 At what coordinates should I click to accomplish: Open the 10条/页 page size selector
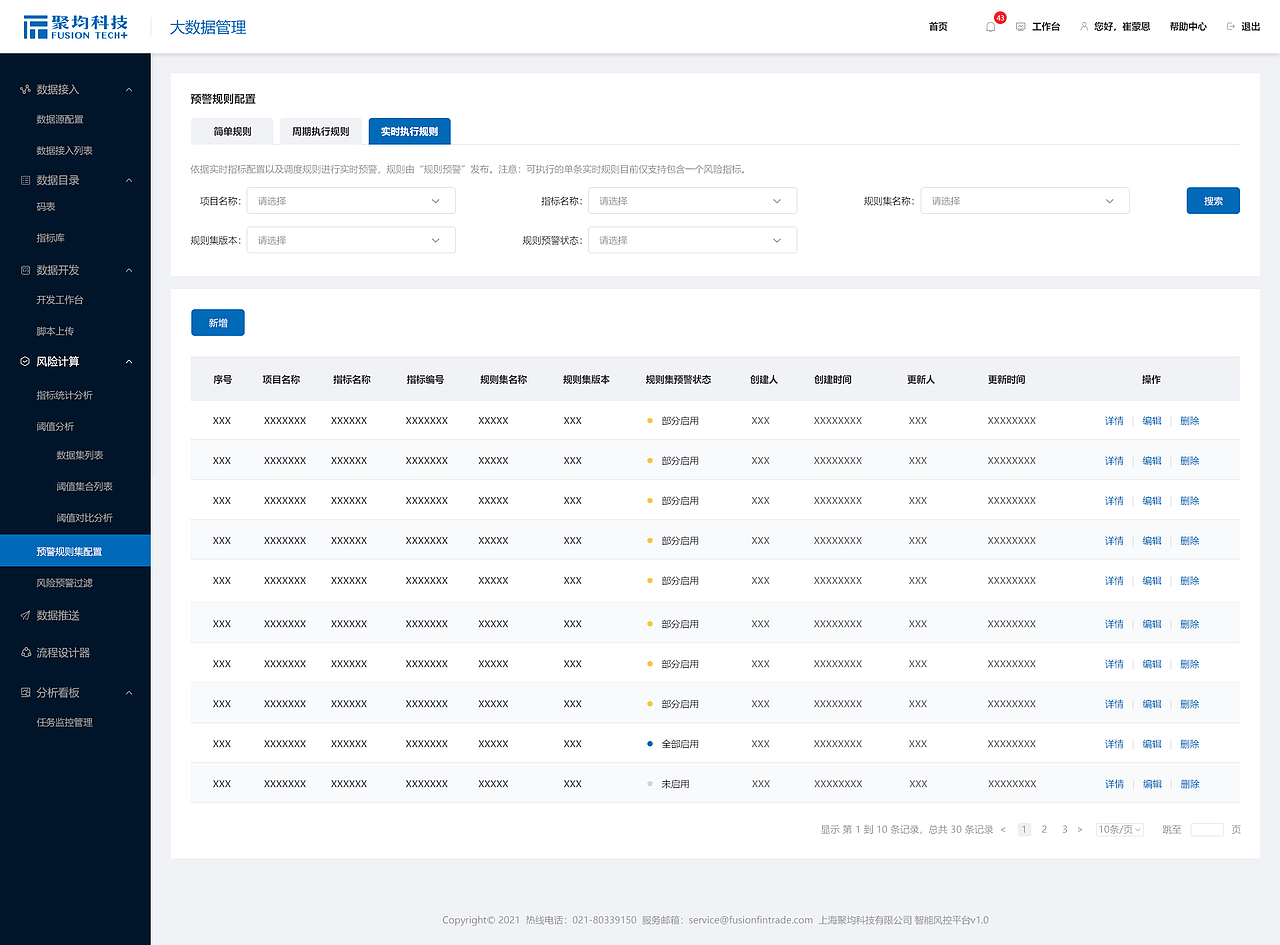pos(1120,830)
